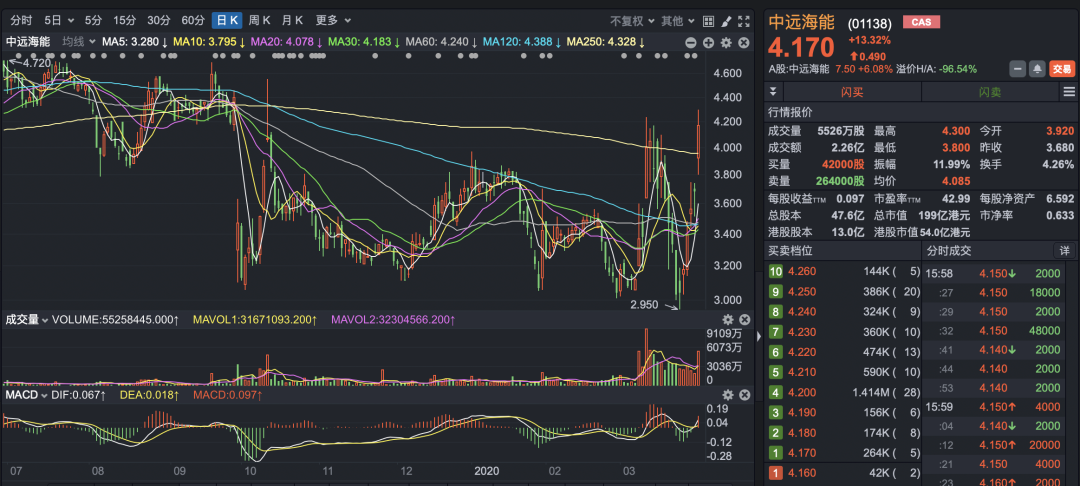This screenshot has width=1080, height=486.
Task: Click the 闪买 quick buy button
Action: [851, 91]
